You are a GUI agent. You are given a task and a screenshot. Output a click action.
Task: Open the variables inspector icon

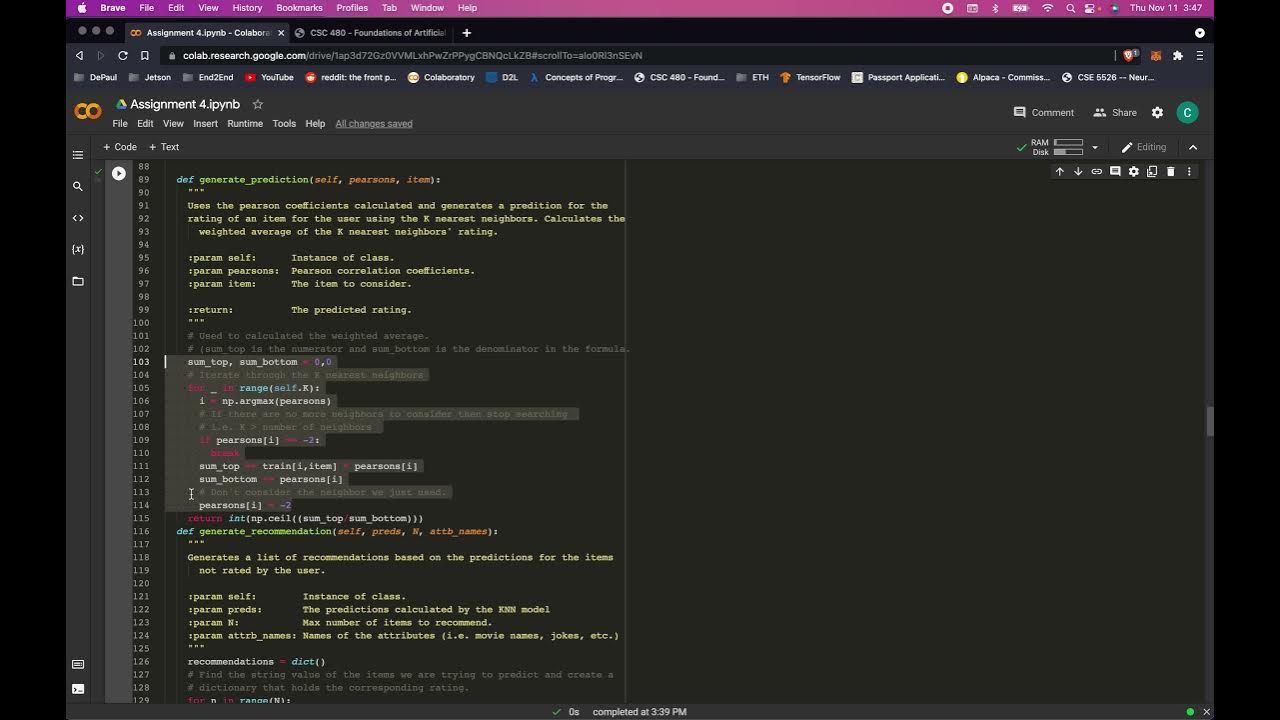point(78,249)
